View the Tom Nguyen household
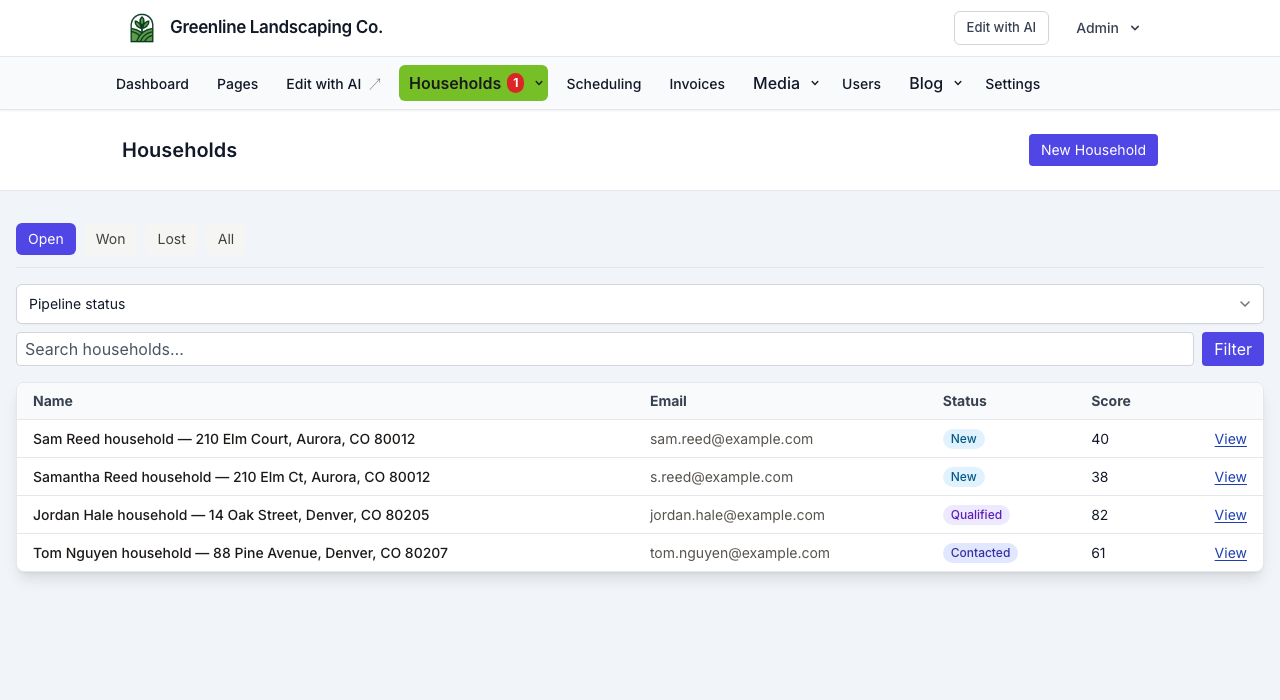The width and height of the screenshot is (1280, 700). point(1230,553)
